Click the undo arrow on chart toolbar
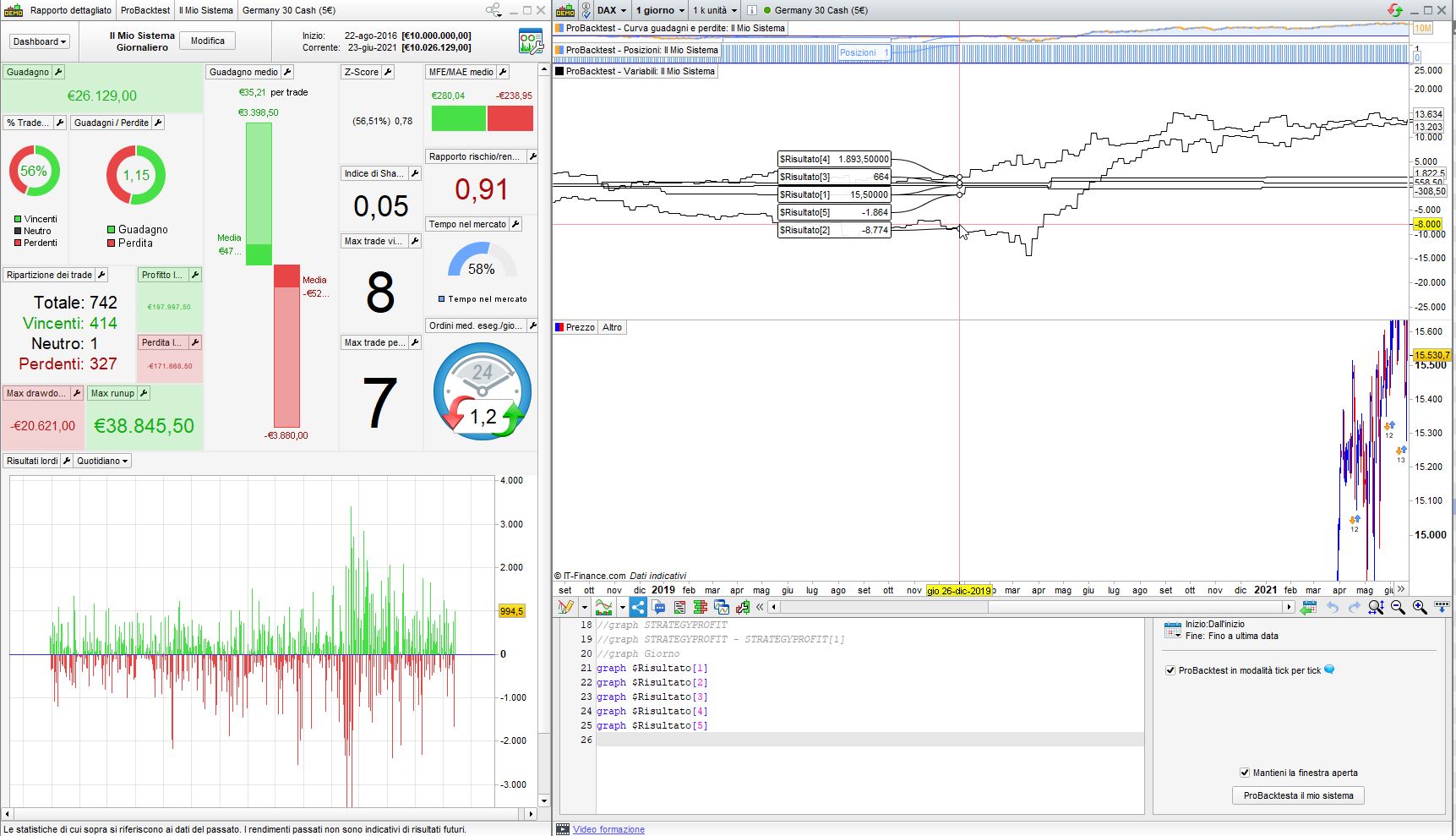Image resolution: width=1456 pixels, height=836 pixels. [x=1333, y=607]
